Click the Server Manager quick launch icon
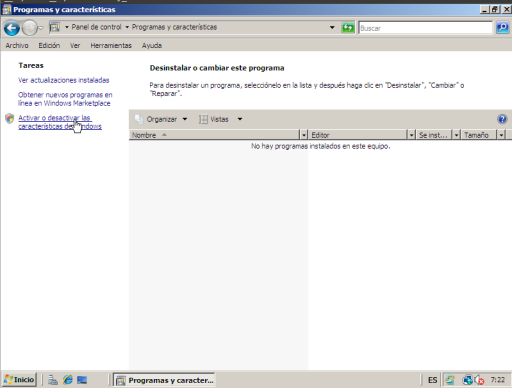This screenshot has width=512, height=388. coord(53,380)
